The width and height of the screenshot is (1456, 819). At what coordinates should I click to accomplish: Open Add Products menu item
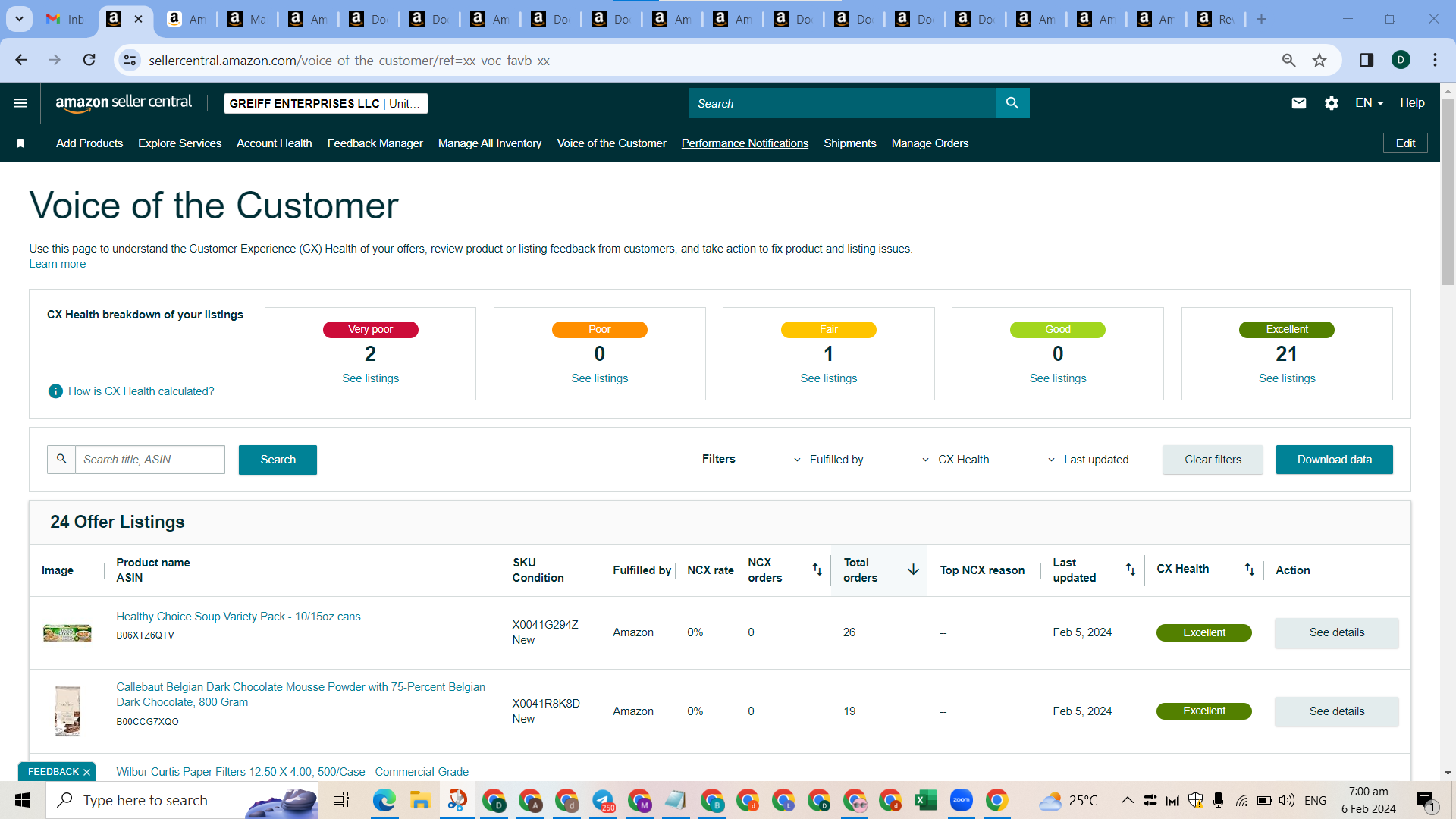89,143
